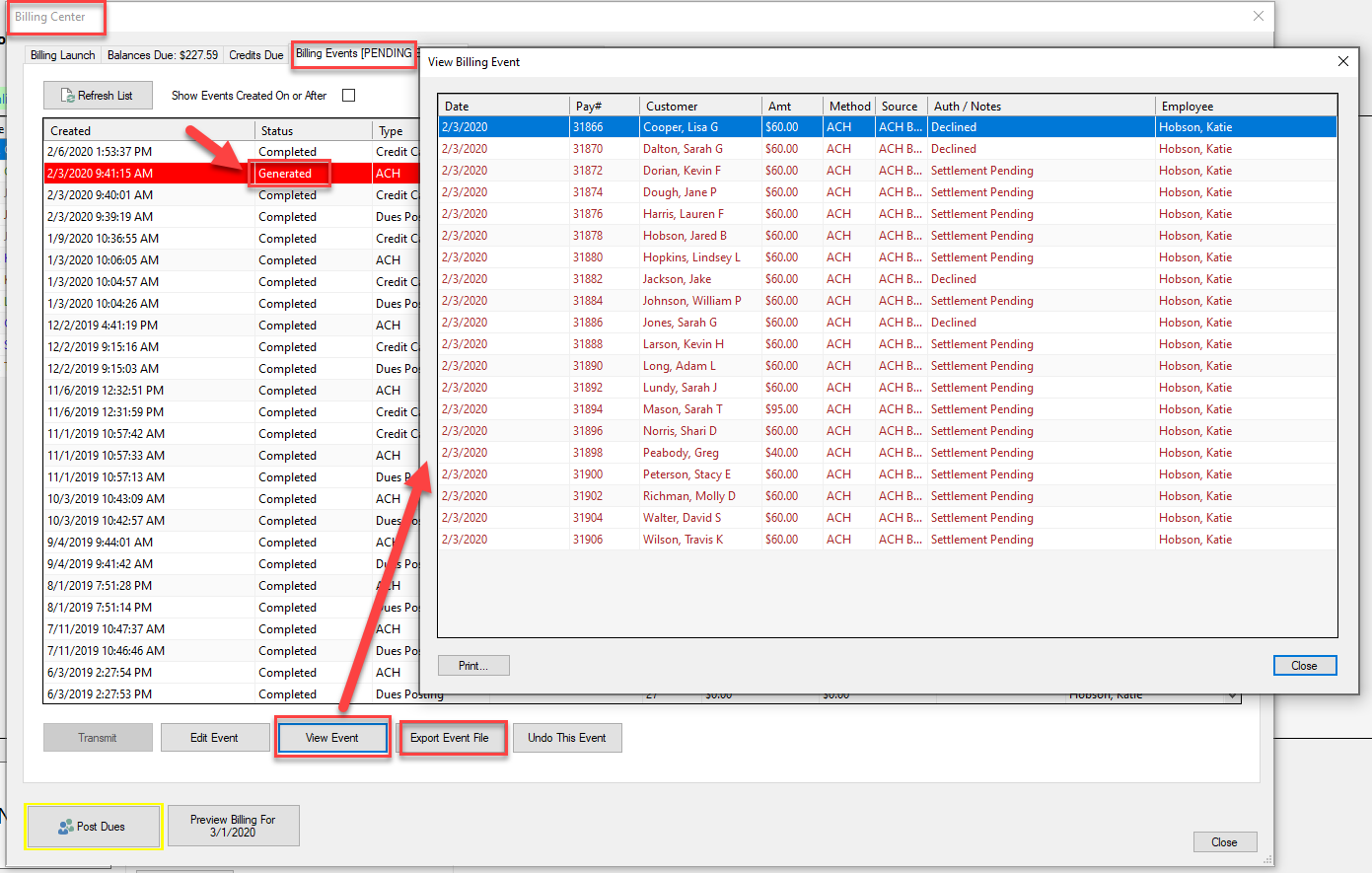Click the $95.00 amount for Mason, Sarah T
This screenshot has width=1372, height=873.
click(x=782, y=409)
